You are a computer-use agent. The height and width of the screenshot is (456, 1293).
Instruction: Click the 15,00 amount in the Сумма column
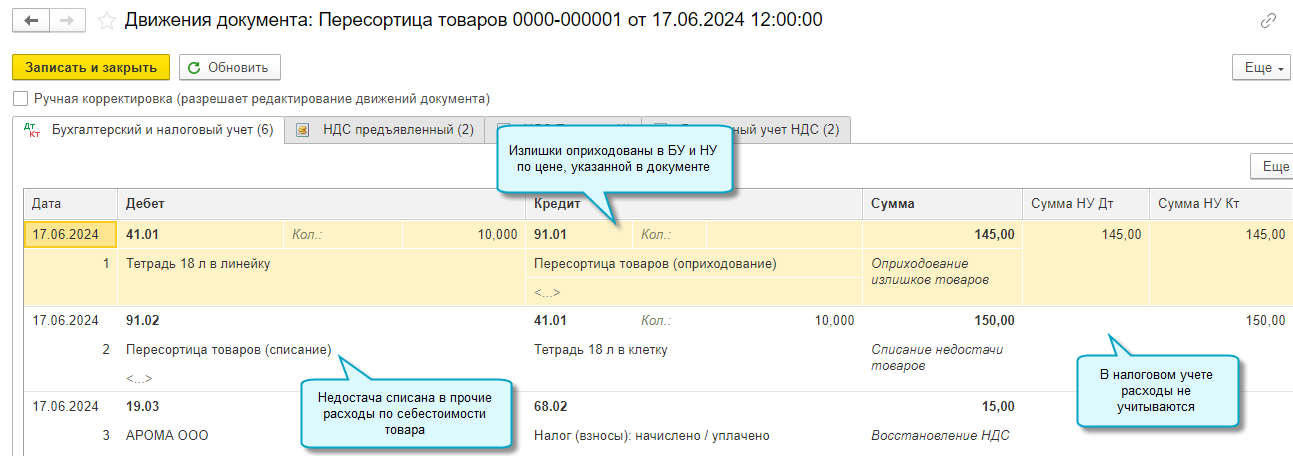click(x=996, y=407)
